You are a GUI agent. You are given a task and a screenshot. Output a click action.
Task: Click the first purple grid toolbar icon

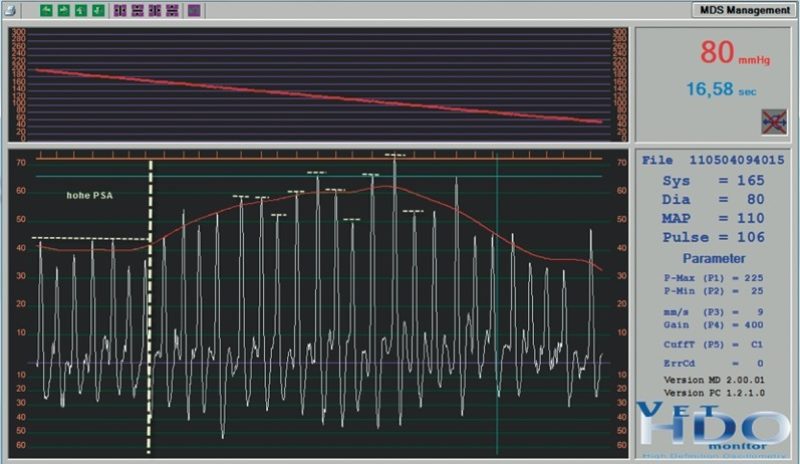click(x=121, y=10)
